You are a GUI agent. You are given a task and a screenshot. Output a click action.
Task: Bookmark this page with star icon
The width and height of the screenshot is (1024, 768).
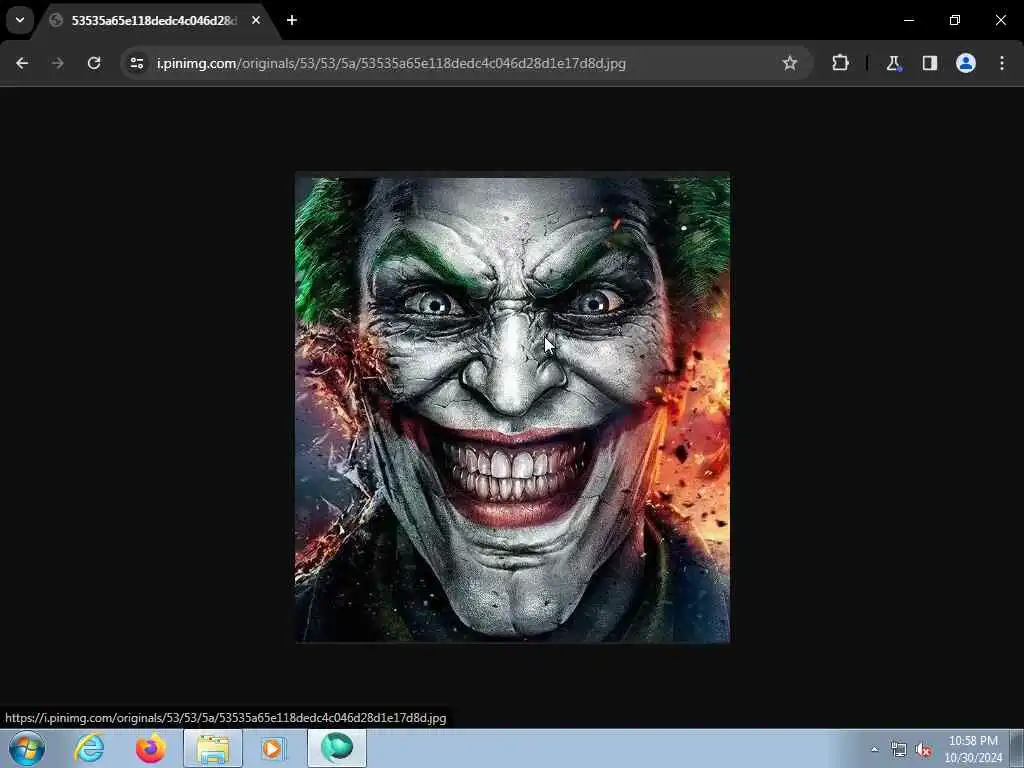[790, 63]
